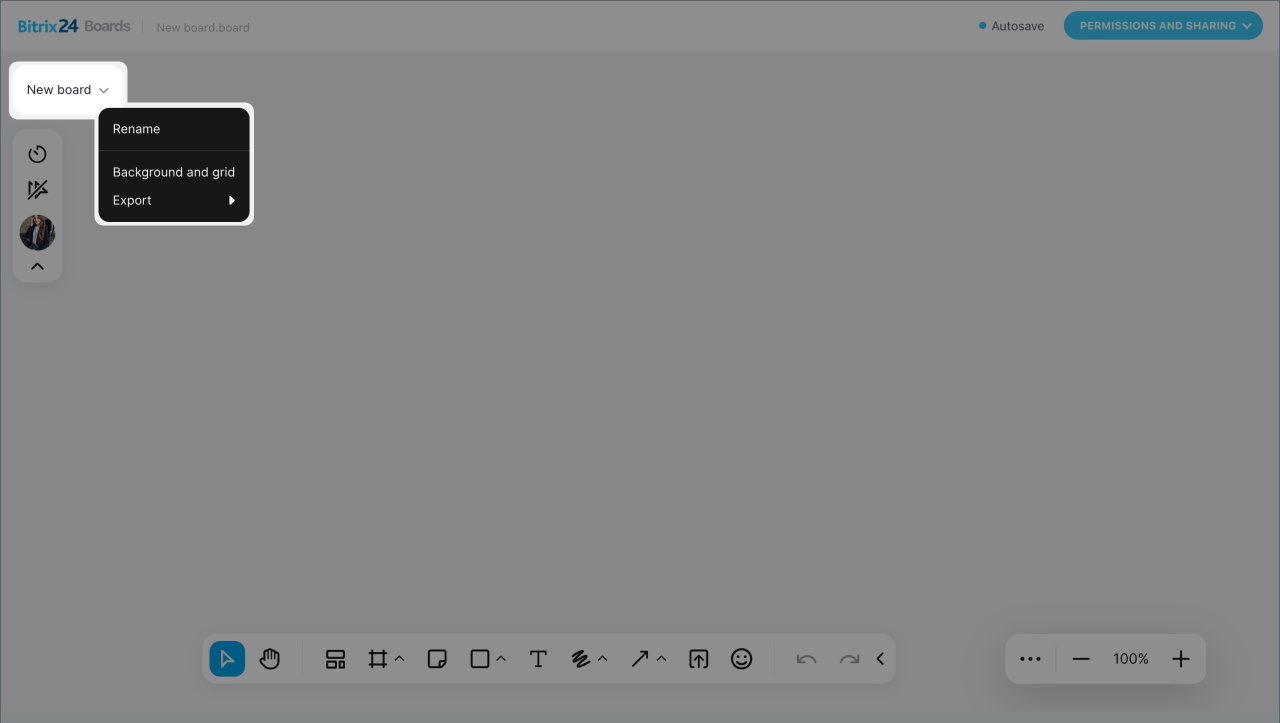Click the upload file icon
1280x723 pixels.
click(x=699, y=659)
